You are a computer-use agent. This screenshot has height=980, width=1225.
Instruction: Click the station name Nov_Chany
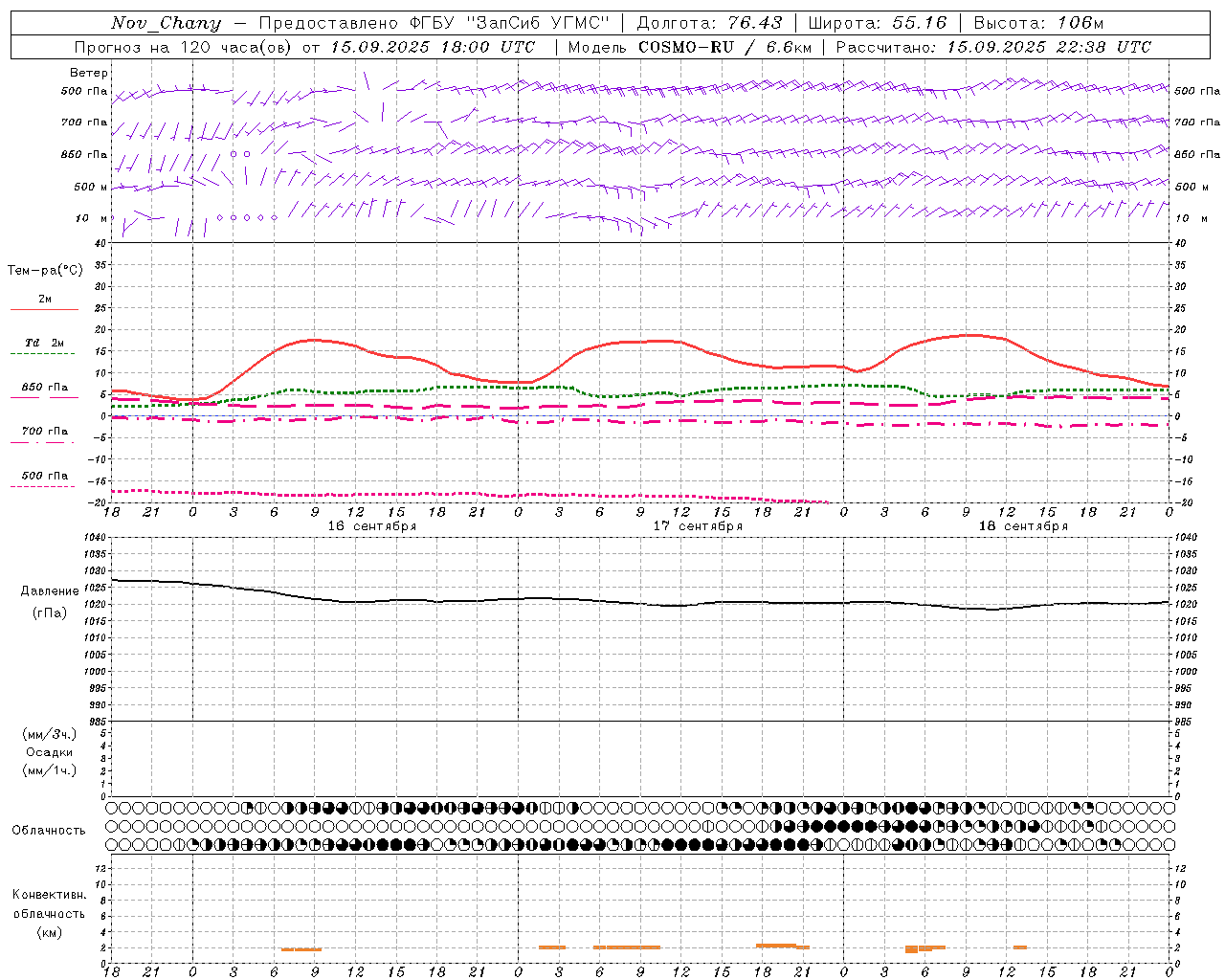pos(166,23)
